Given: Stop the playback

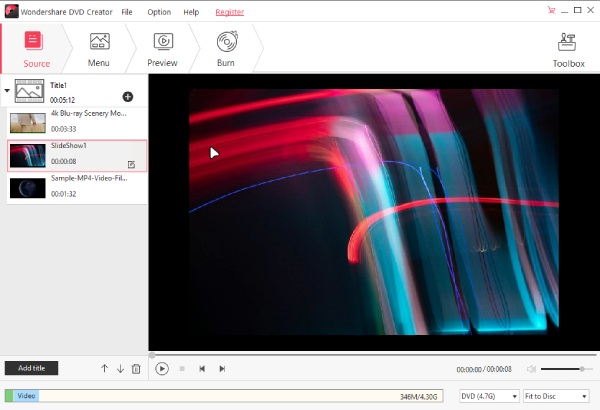Looking at the screenshot, I should (182, 369).
